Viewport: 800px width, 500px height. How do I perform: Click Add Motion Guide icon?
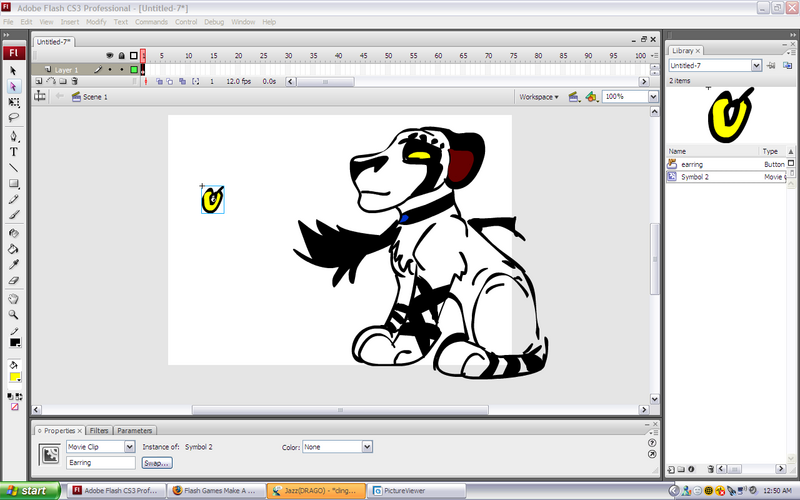(x=51, y=81)
